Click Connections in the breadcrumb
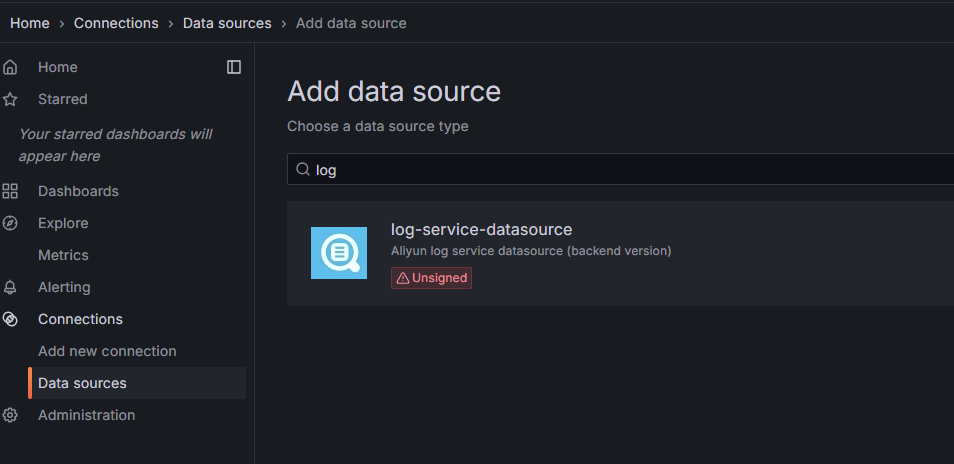 tap(116, 23)
